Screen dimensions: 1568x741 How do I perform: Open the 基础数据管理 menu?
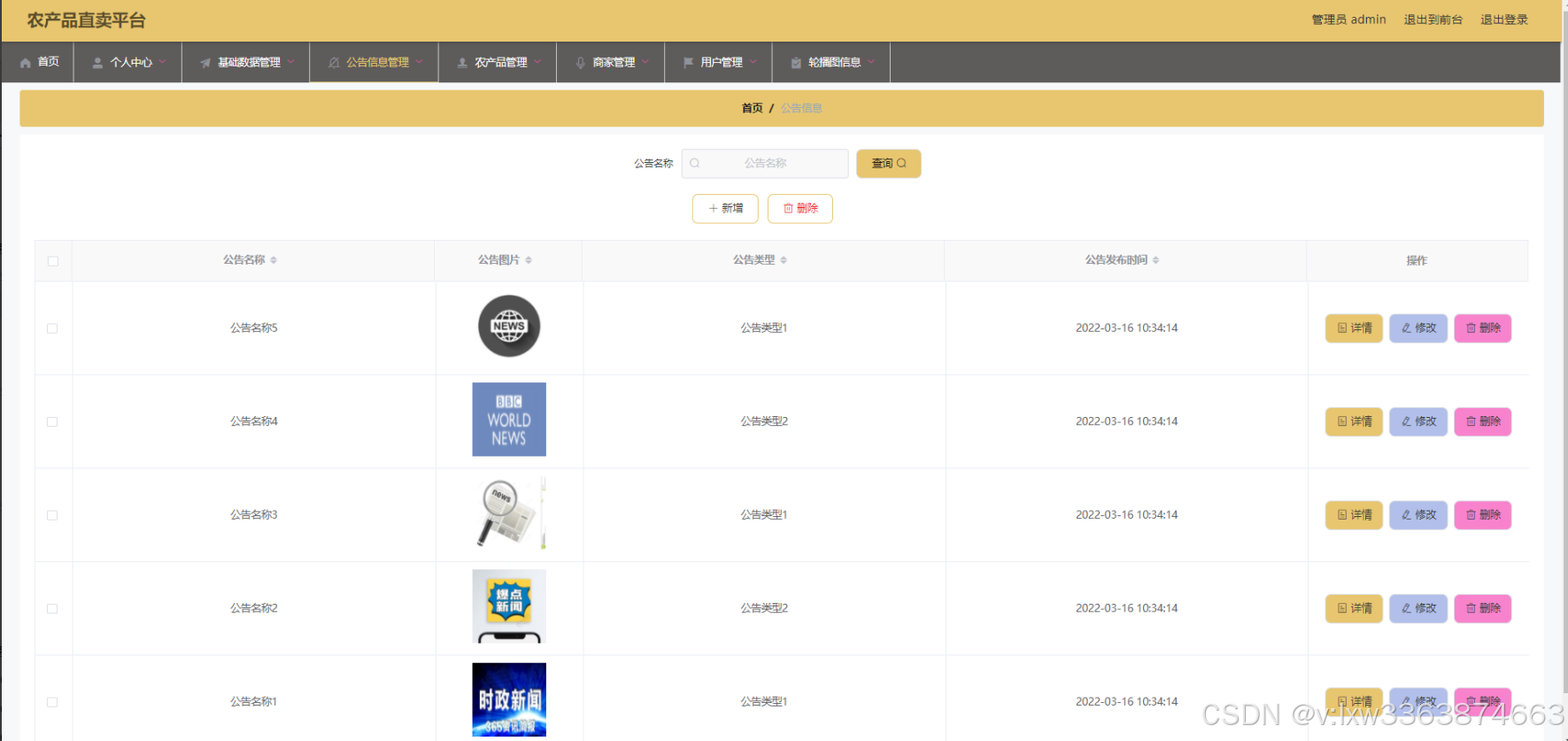click(x=246, y=62)
